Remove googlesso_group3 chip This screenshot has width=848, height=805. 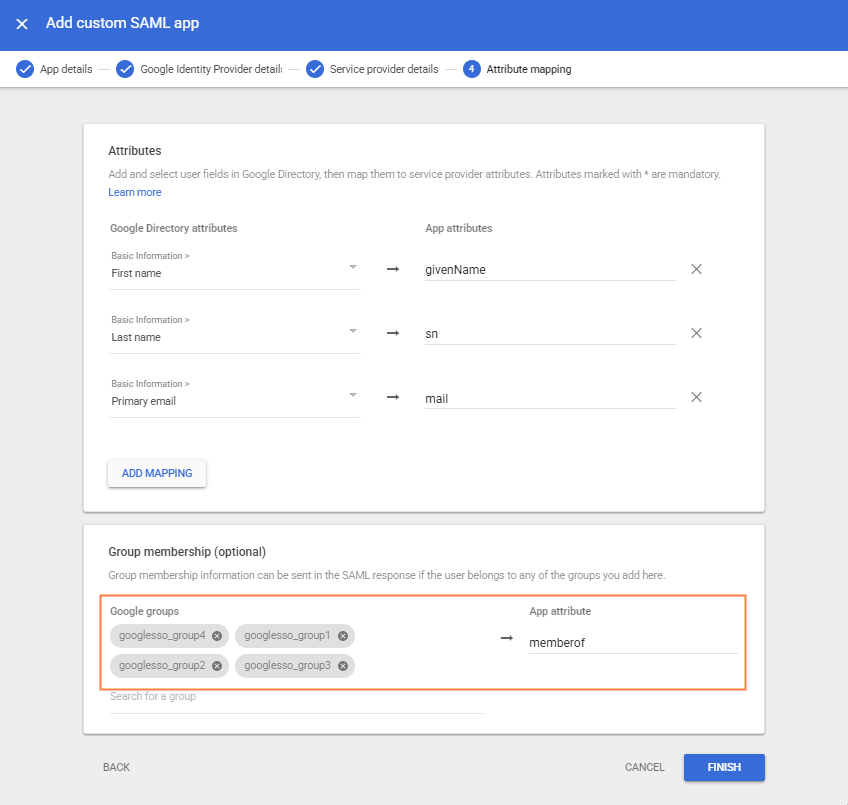[343, 666]
